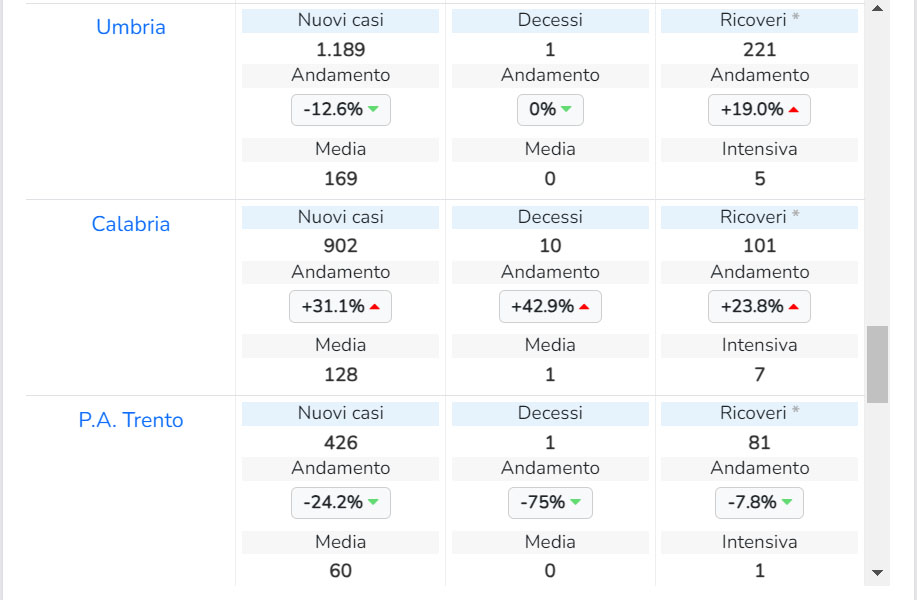Click the green down arrow beside -12.6%

click(x=373, y=109)
